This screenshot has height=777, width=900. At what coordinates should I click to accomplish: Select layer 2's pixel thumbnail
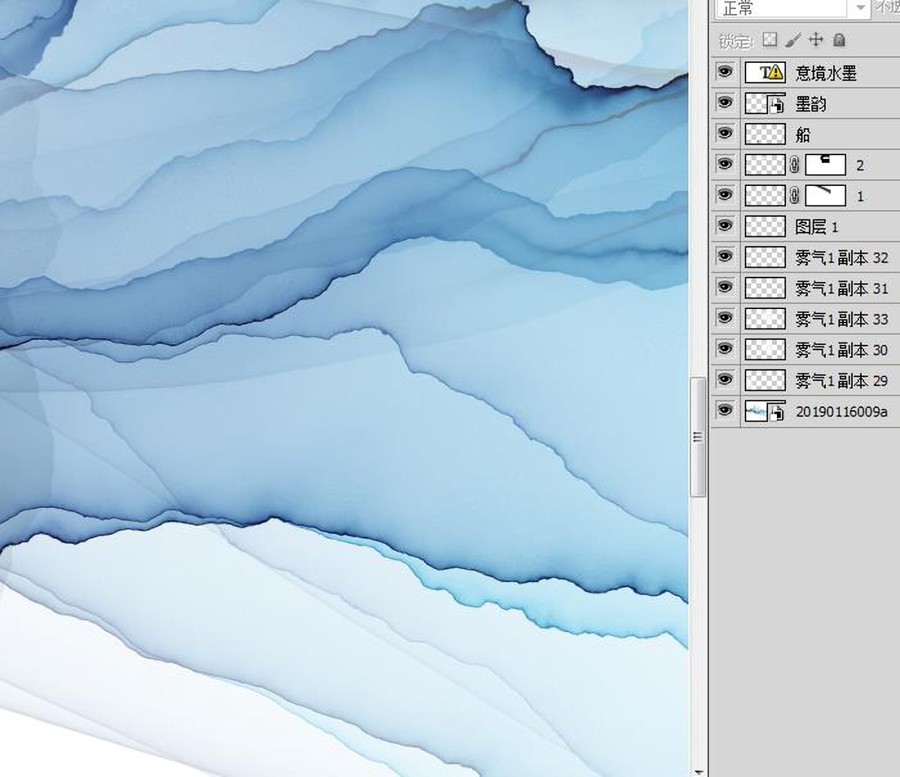pos(765,165)
